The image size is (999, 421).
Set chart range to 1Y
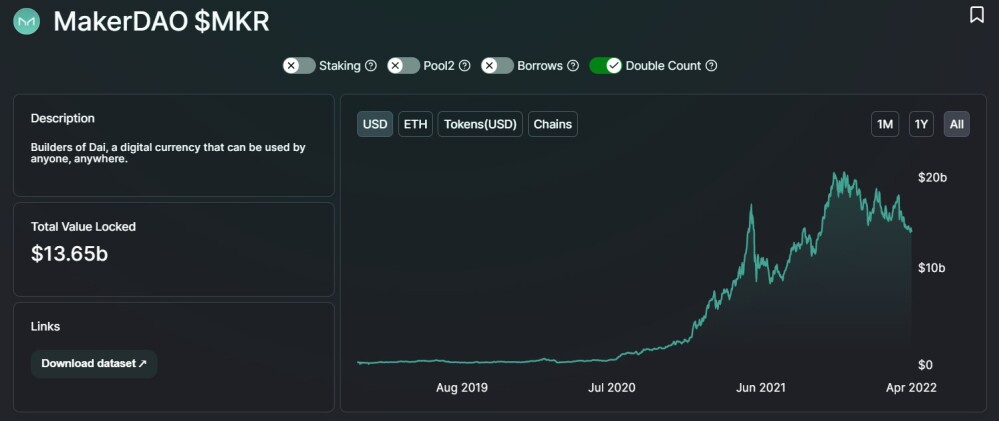[x=921, y=124]
